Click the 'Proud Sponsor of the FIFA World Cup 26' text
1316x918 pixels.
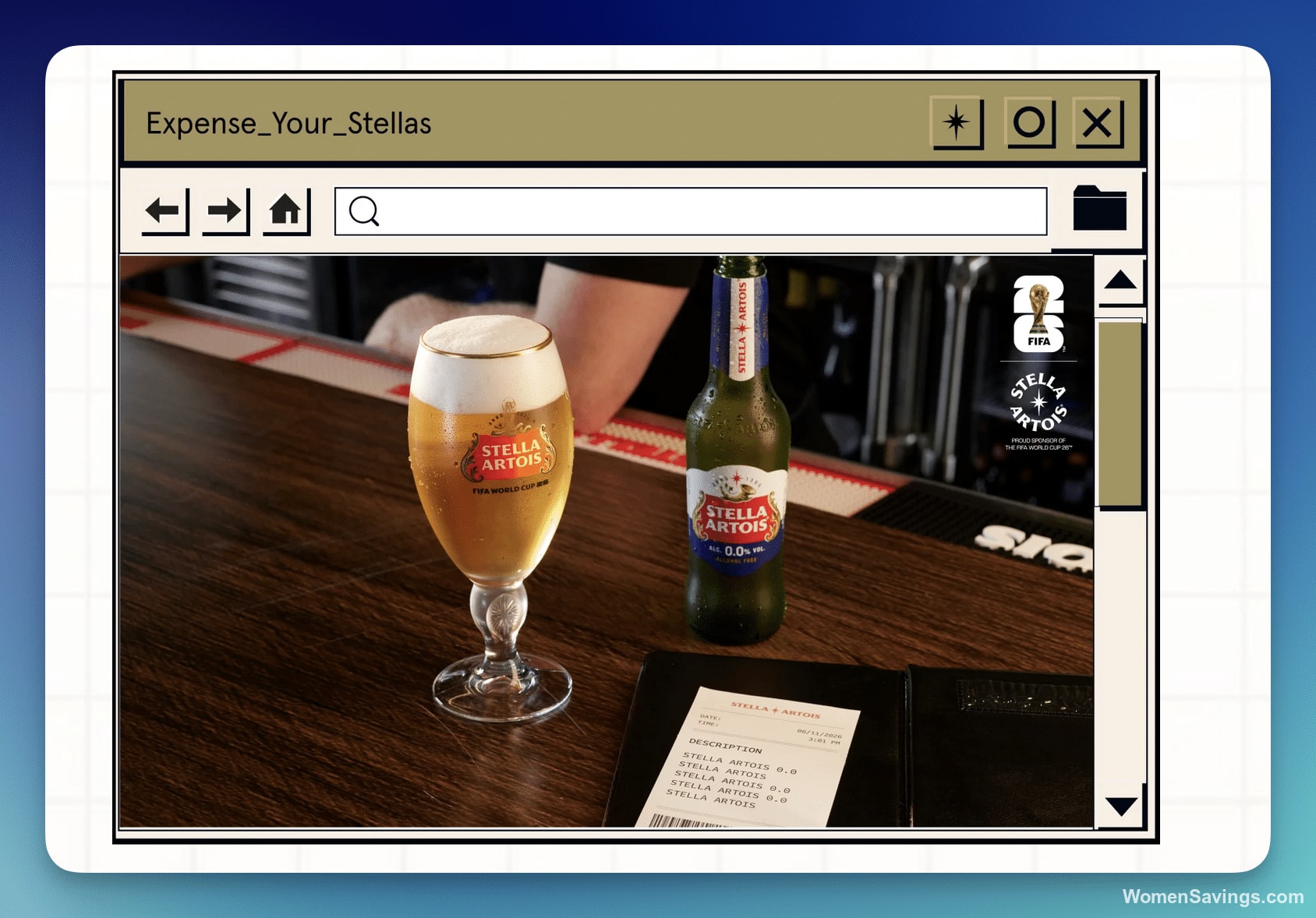point(1038,444)
